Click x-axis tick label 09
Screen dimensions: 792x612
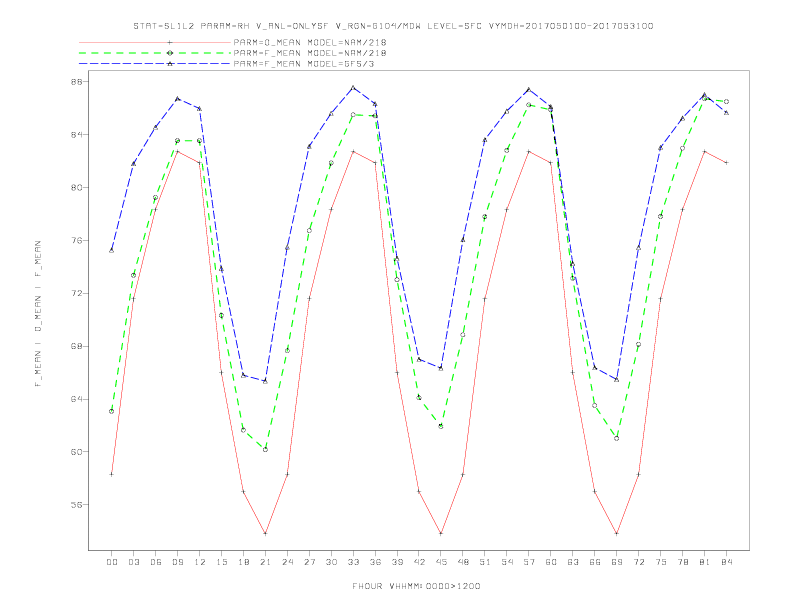click(x=177, y=562)
